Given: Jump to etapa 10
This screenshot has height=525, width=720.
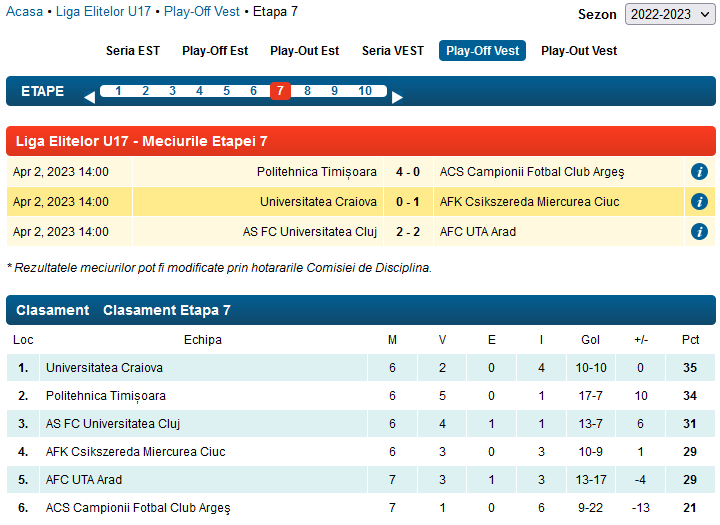Looking at the screenshot, I should (365, 91).
